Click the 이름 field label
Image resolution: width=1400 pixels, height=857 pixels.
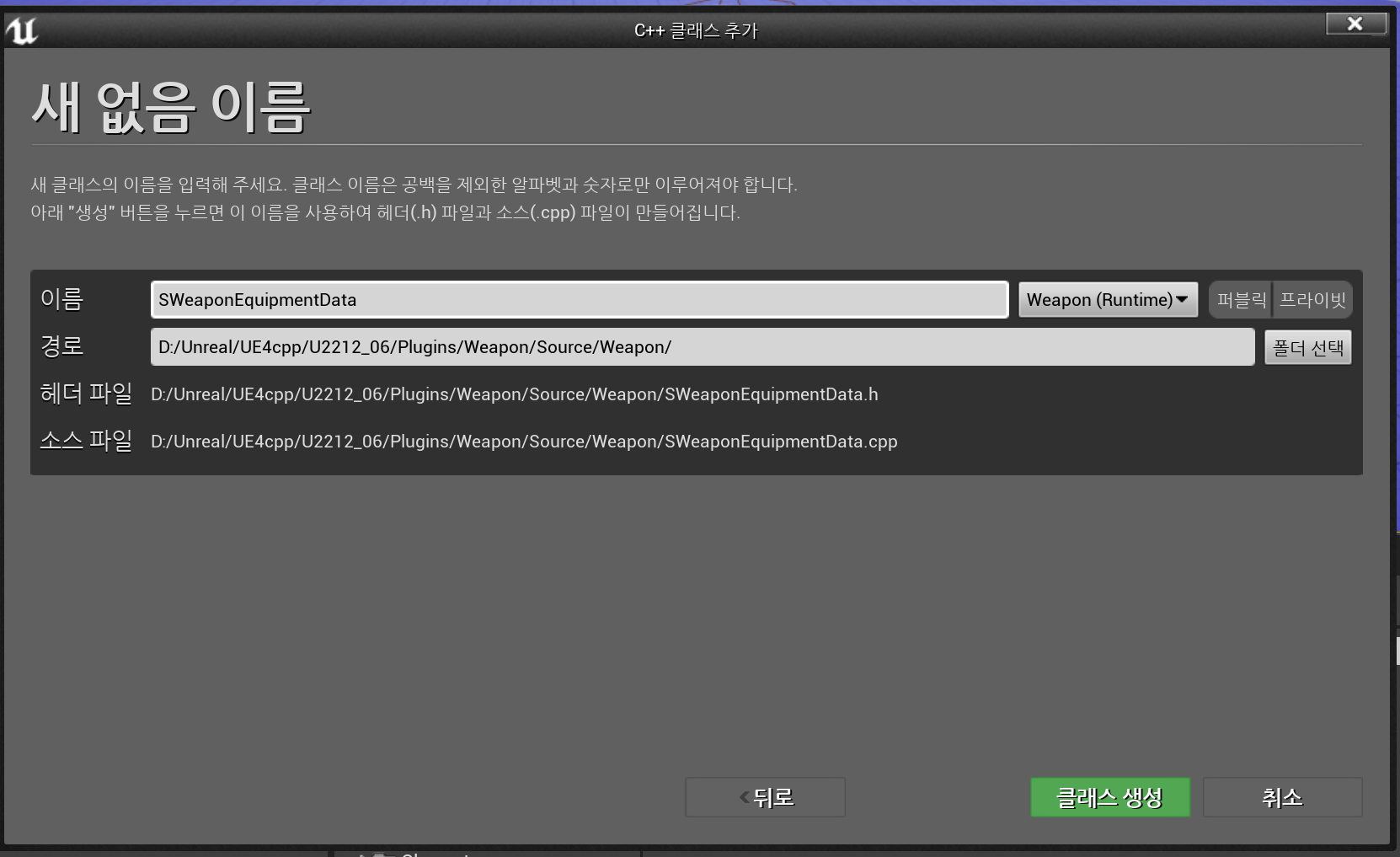click(61, 299)
